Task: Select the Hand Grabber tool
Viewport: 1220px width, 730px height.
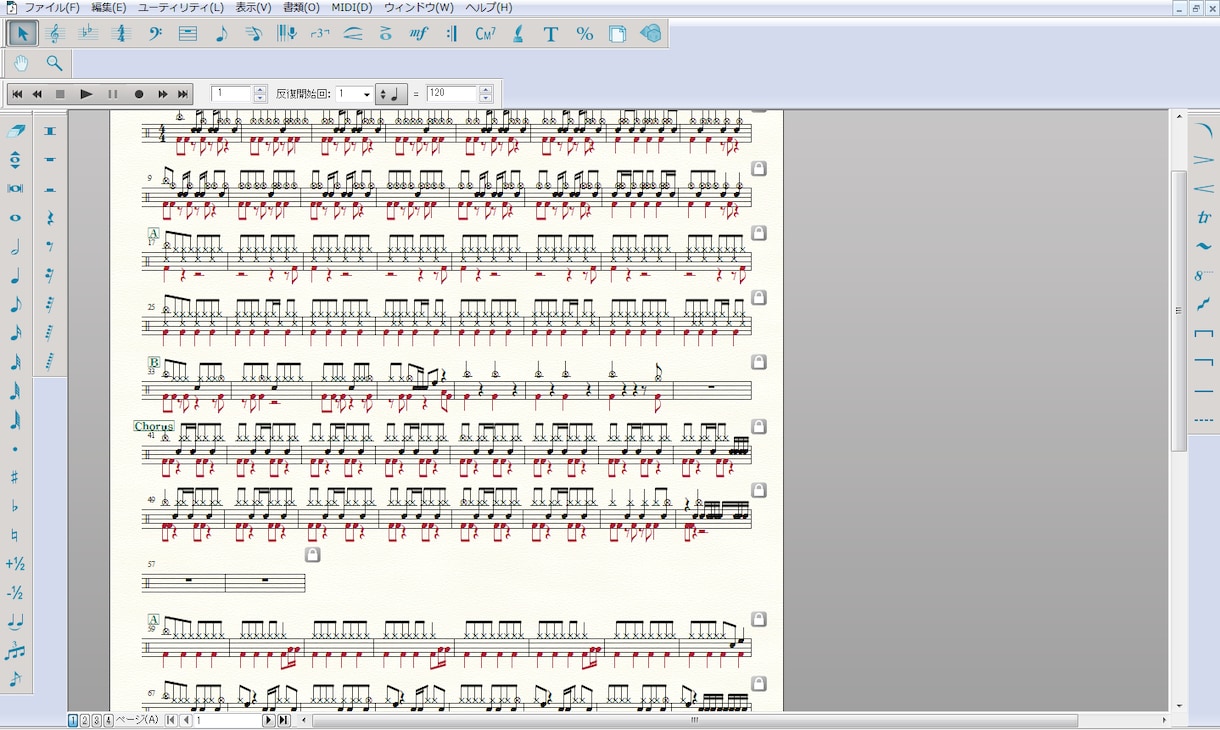Action: [22, 63]
